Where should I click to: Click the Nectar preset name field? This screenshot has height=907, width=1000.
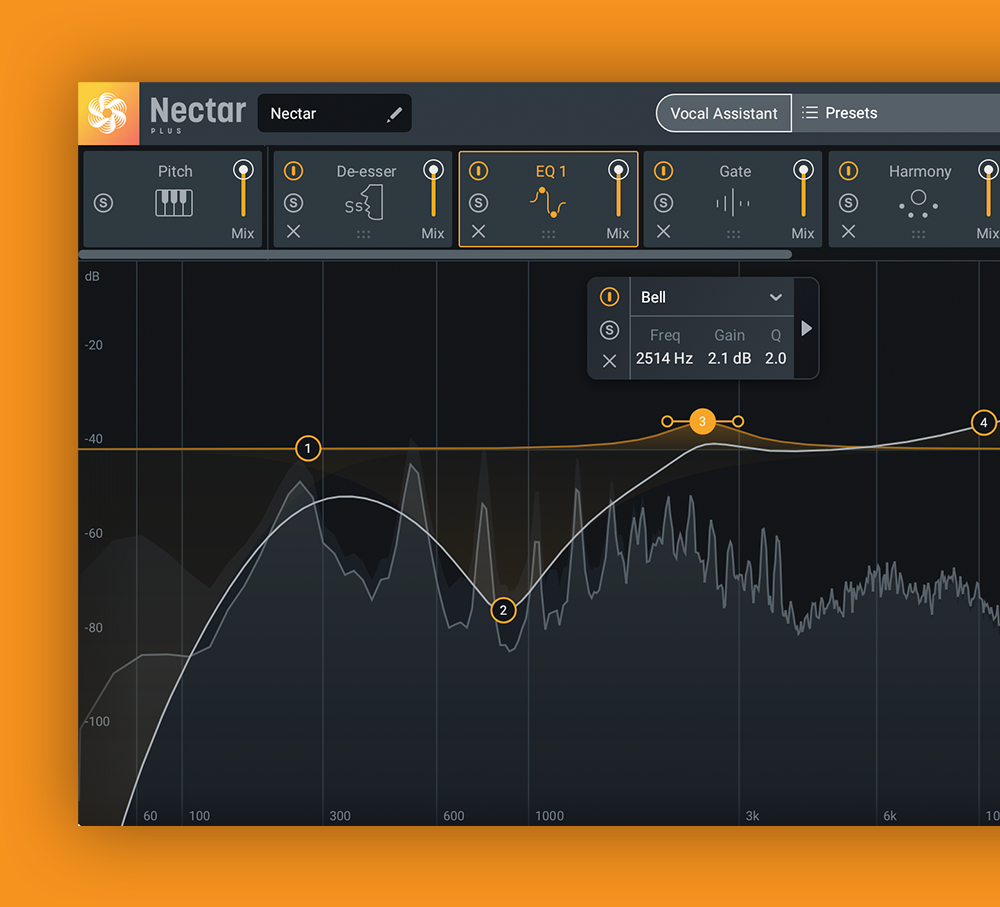pyautogui.click(x=334, y=114)
